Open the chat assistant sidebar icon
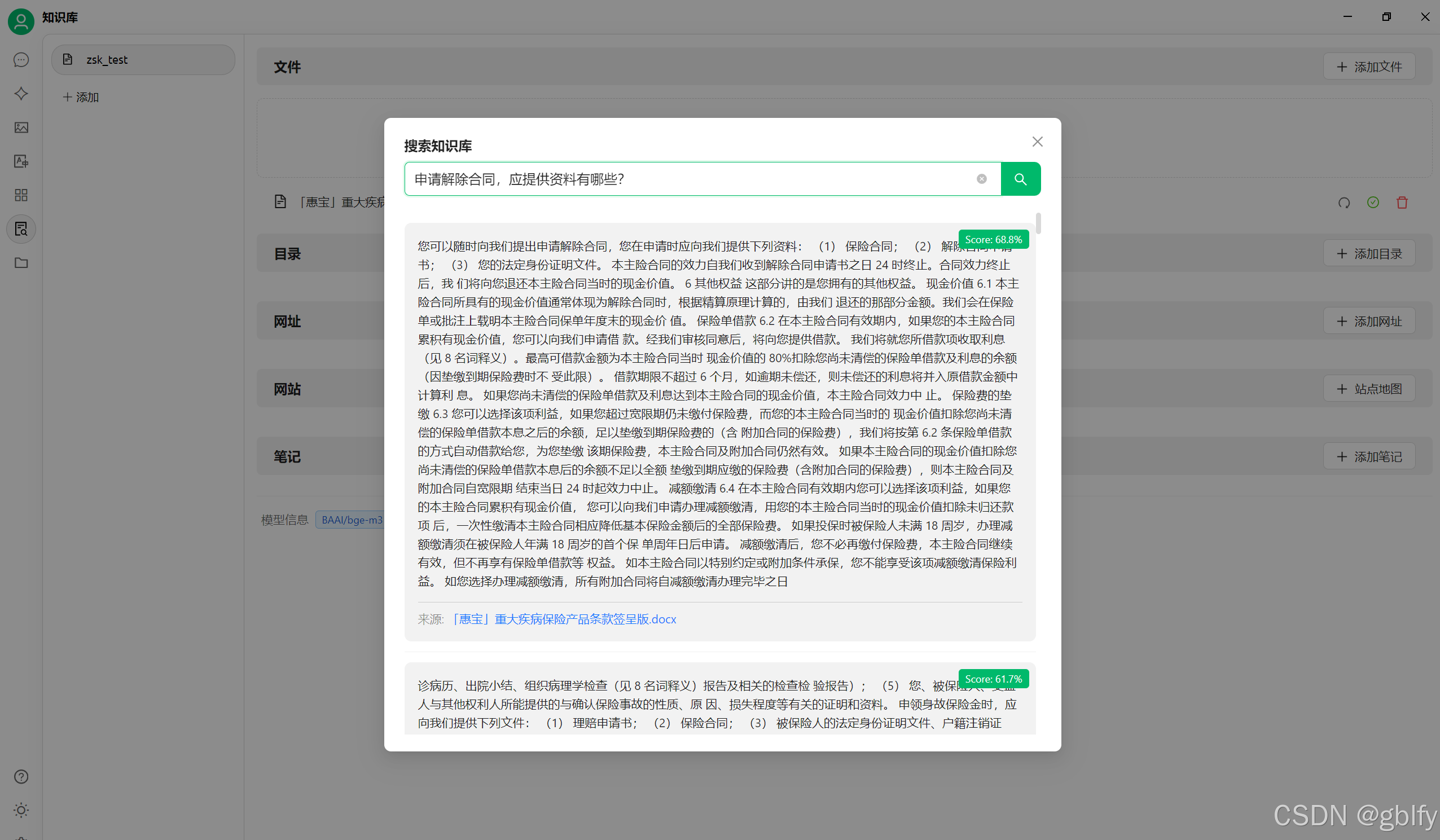 pyautogui.click(x=21, y=60)
